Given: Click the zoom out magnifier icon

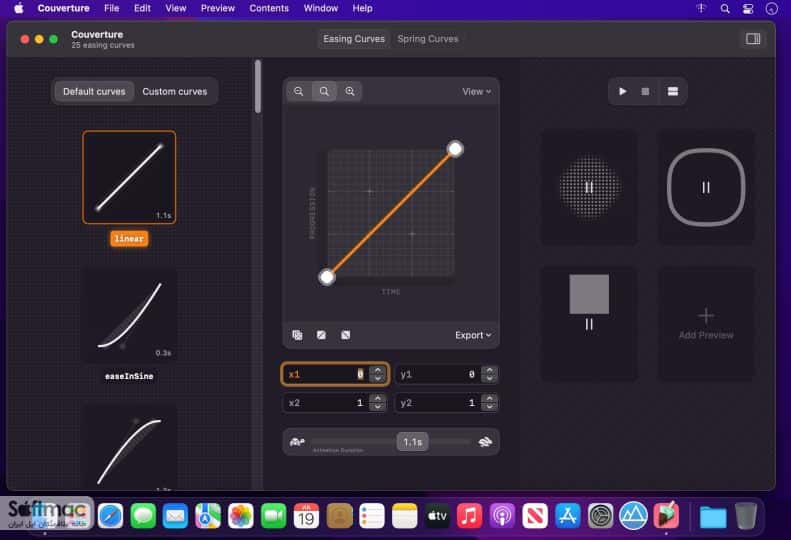Looking at the screenshot, I should (x=299, y=91).
